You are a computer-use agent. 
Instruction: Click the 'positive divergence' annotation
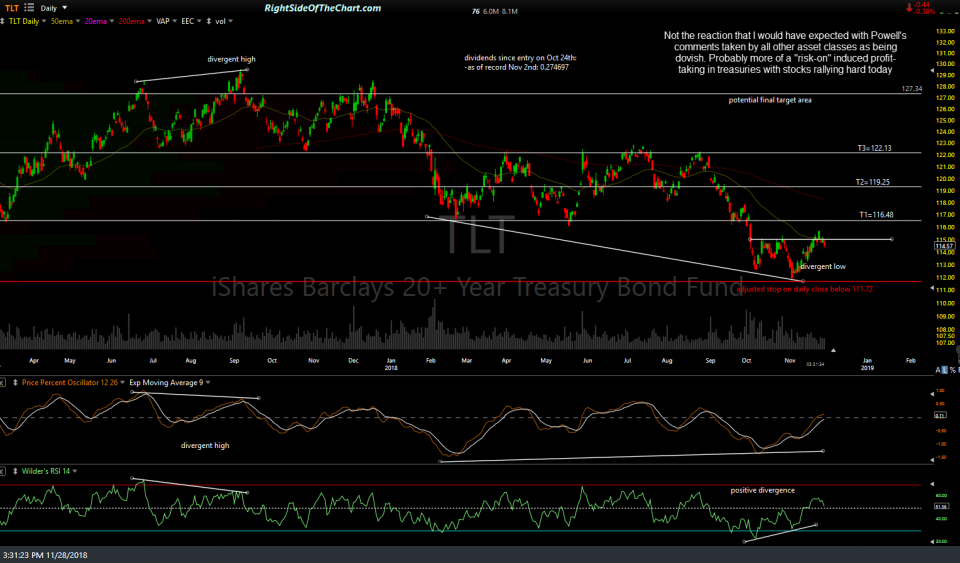pos(762,490)
